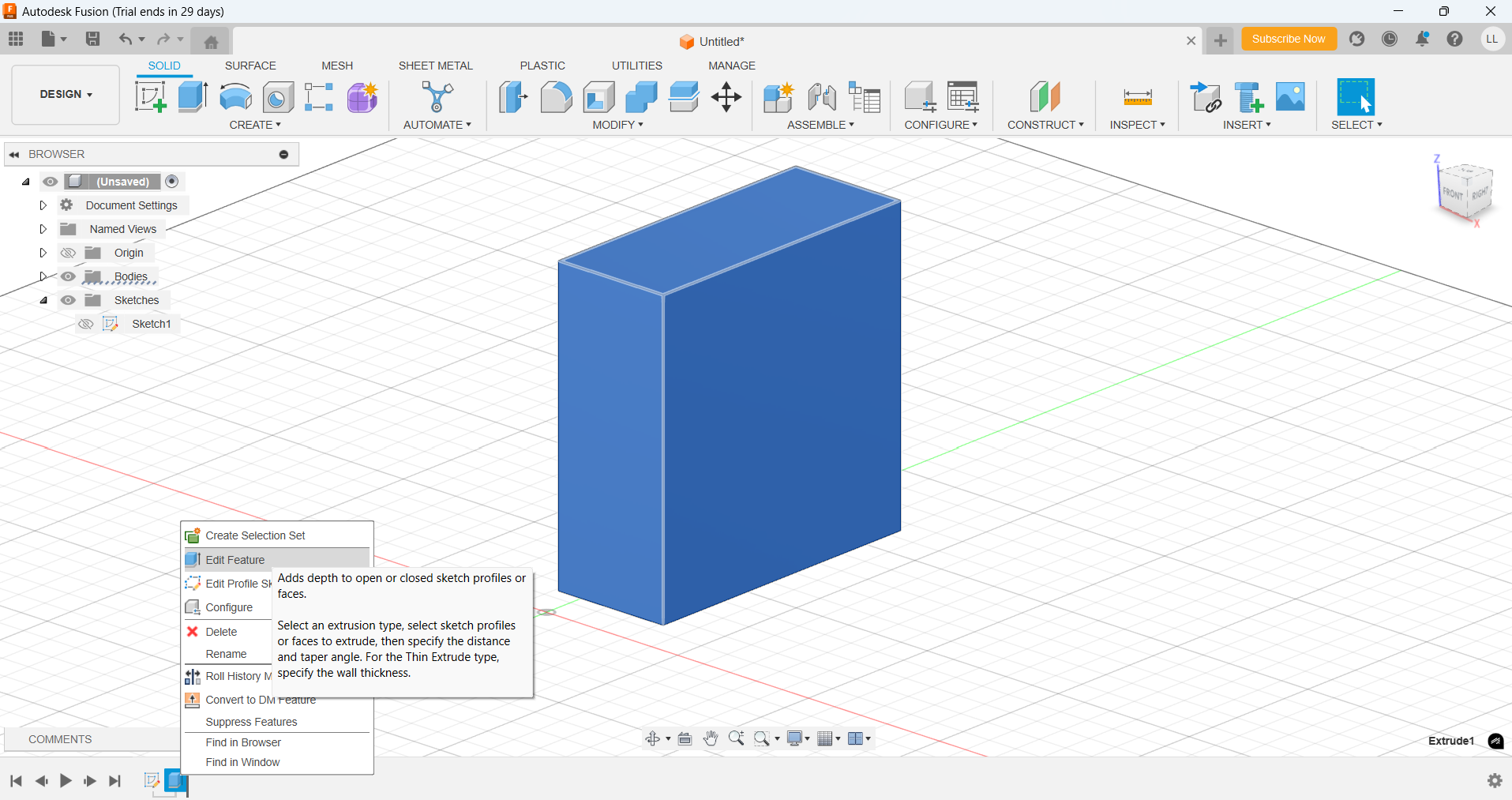This screenshot has width=1512, height=800.
Task: Undo the last action
Action: (126, 39)
